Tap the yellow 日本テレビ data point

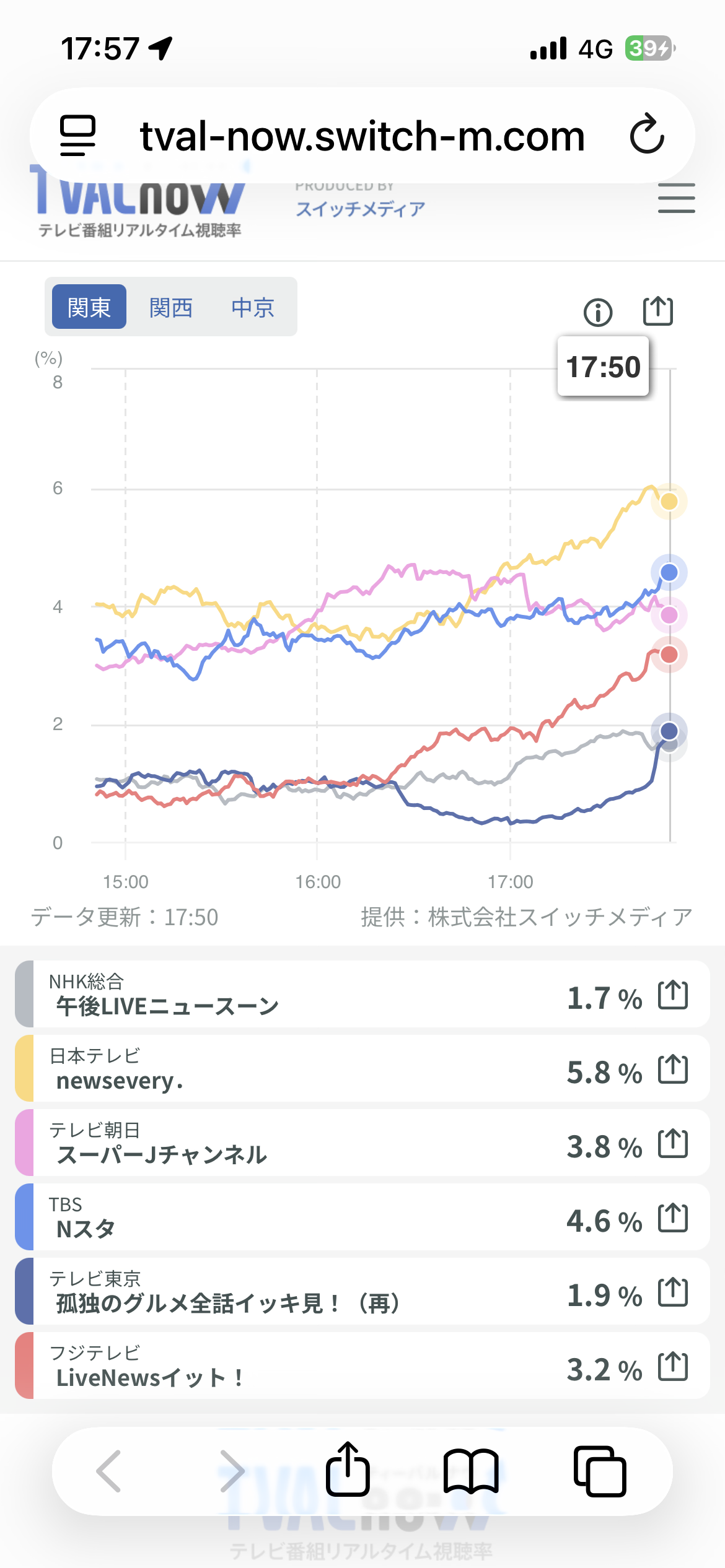(669, 501)
